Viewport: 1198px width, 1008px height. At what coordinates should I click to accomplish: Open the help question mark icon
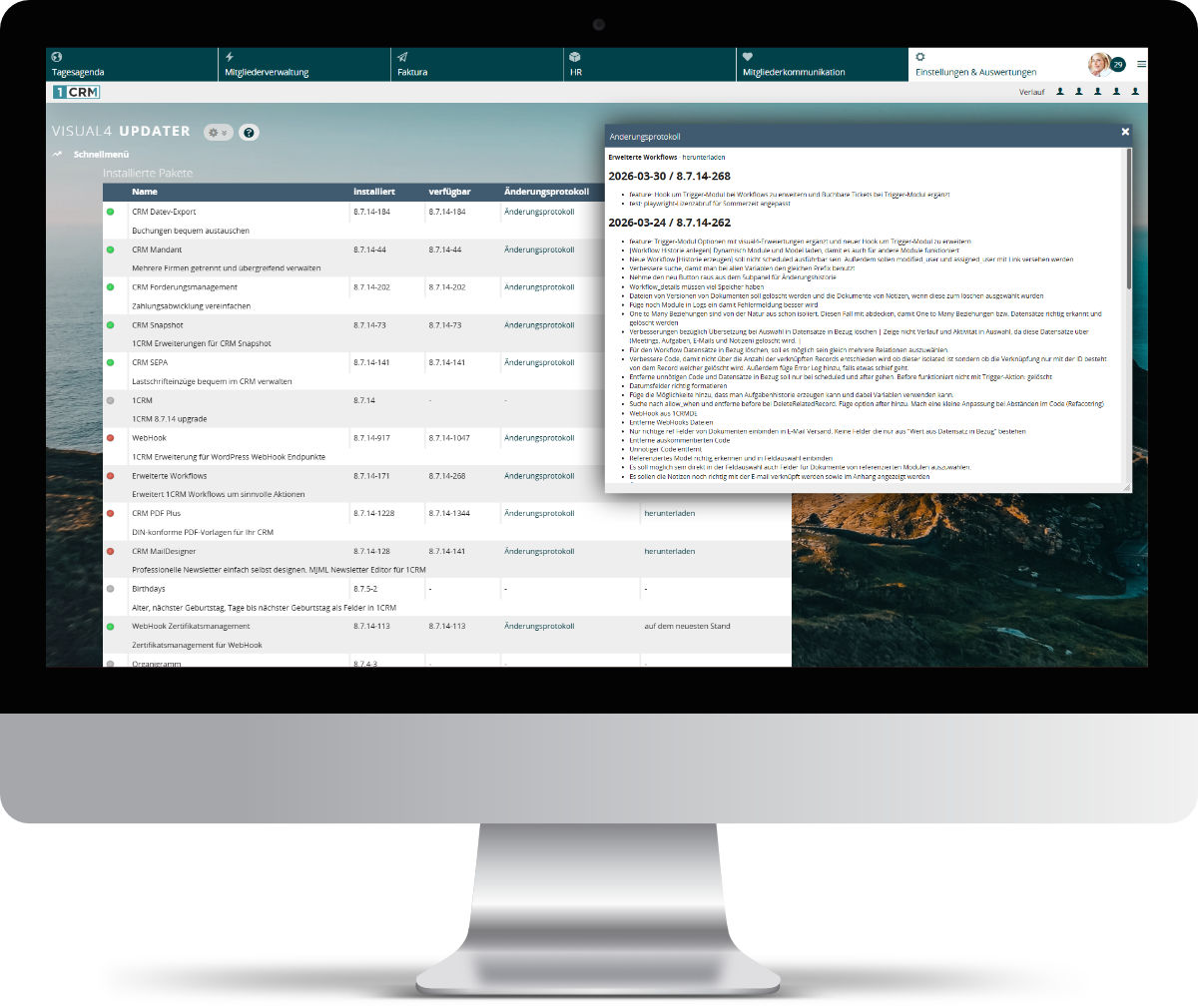[x=250, y=132]
